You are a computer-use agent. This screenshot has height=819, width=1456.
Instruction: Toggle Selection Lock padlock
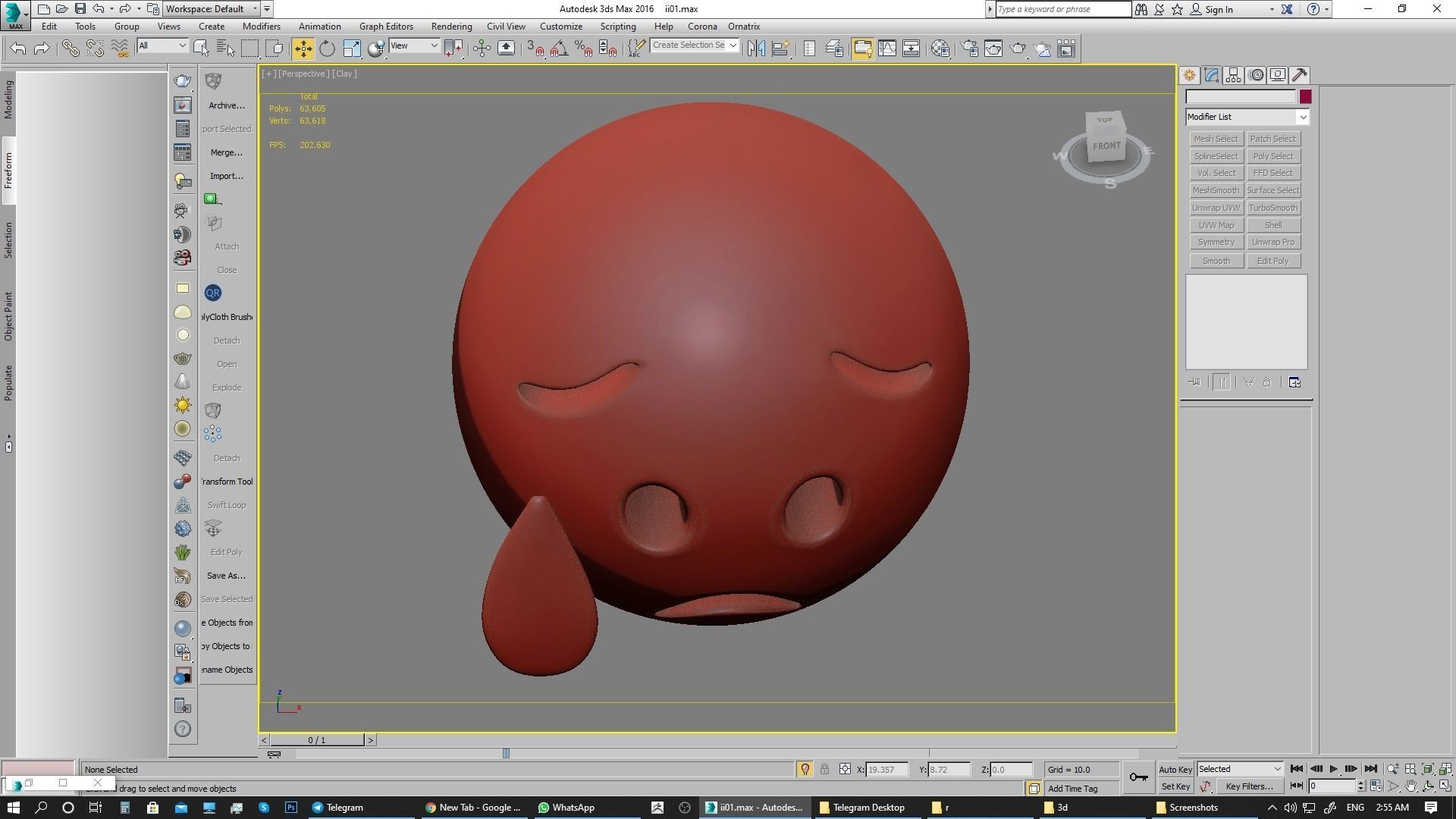824,769
